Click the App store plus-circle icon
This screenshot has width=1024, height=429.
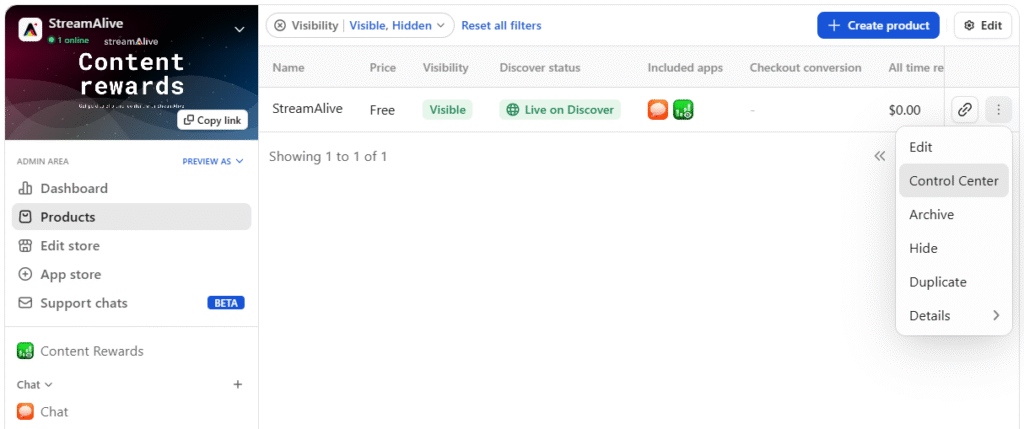25,274
